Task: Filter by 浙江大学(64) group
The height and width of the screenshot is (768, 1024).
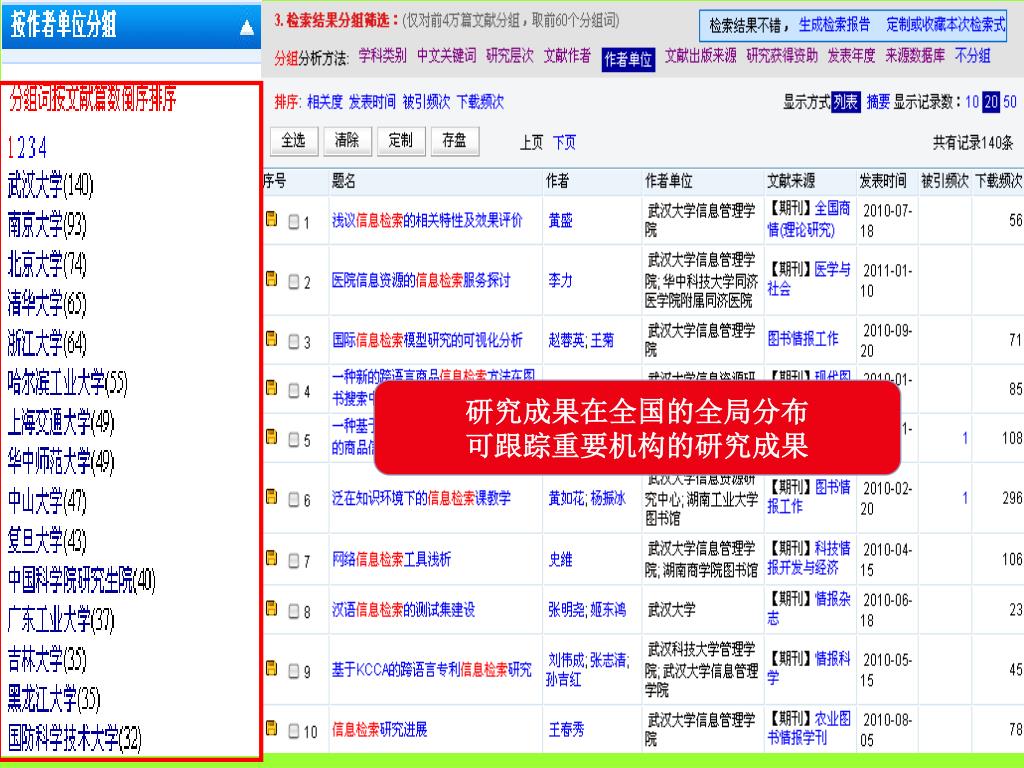Action: (46, 344)
